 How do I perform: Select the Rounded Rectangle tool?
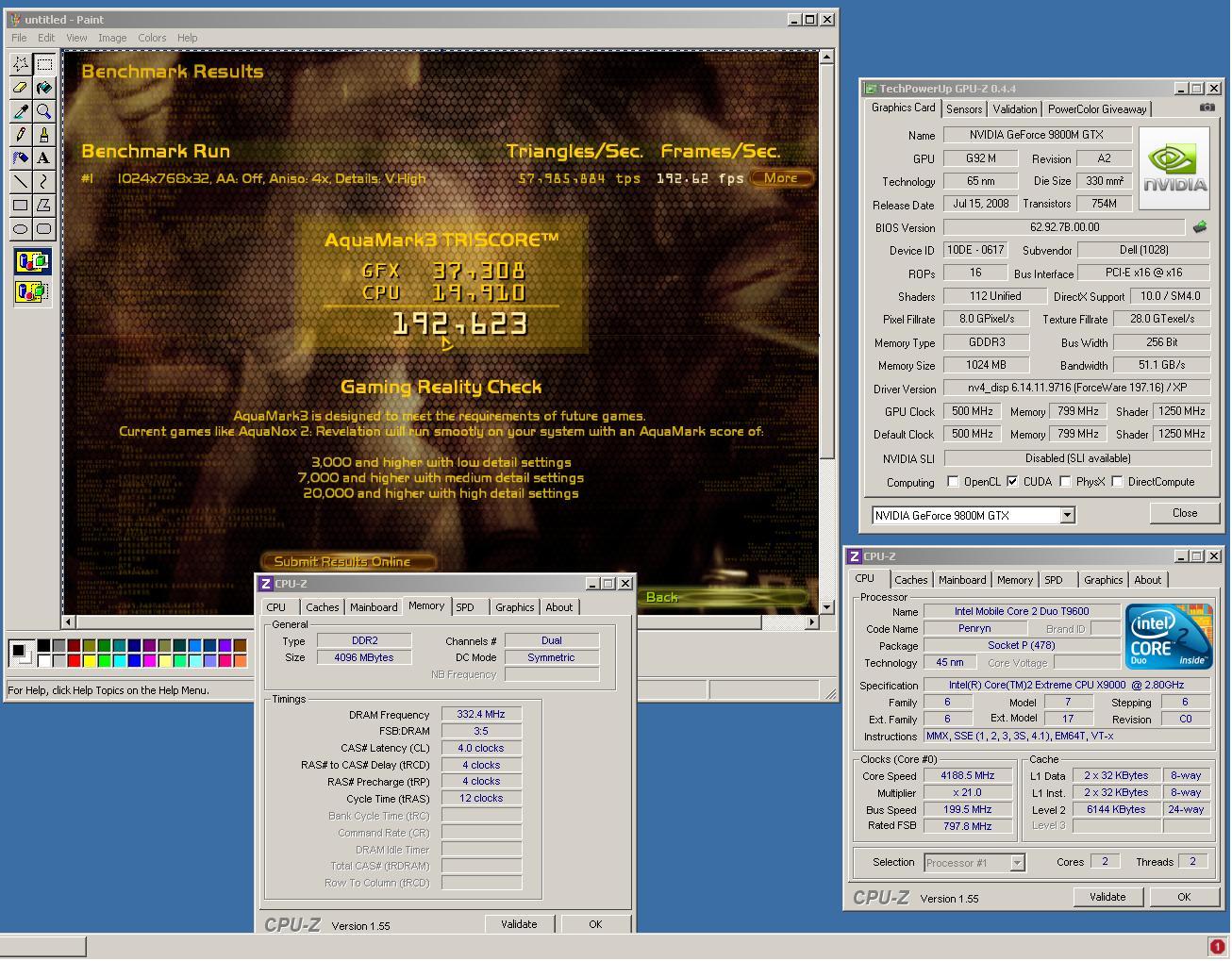point(43,228)
